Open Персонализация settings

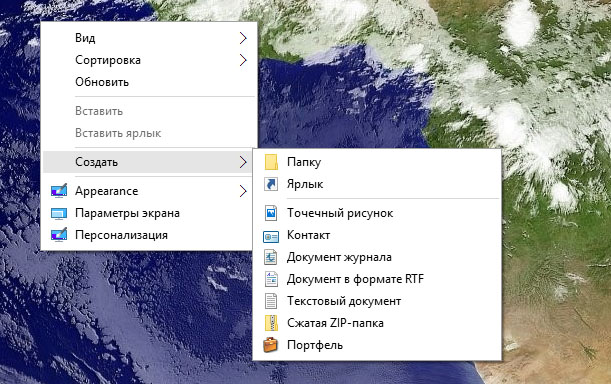149,235
